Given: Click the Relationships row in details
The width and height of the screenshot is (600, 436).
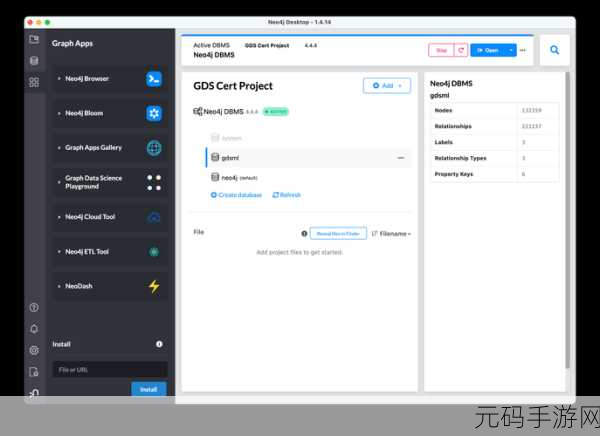Looking at the screenshot, I should tap(494, 126).
